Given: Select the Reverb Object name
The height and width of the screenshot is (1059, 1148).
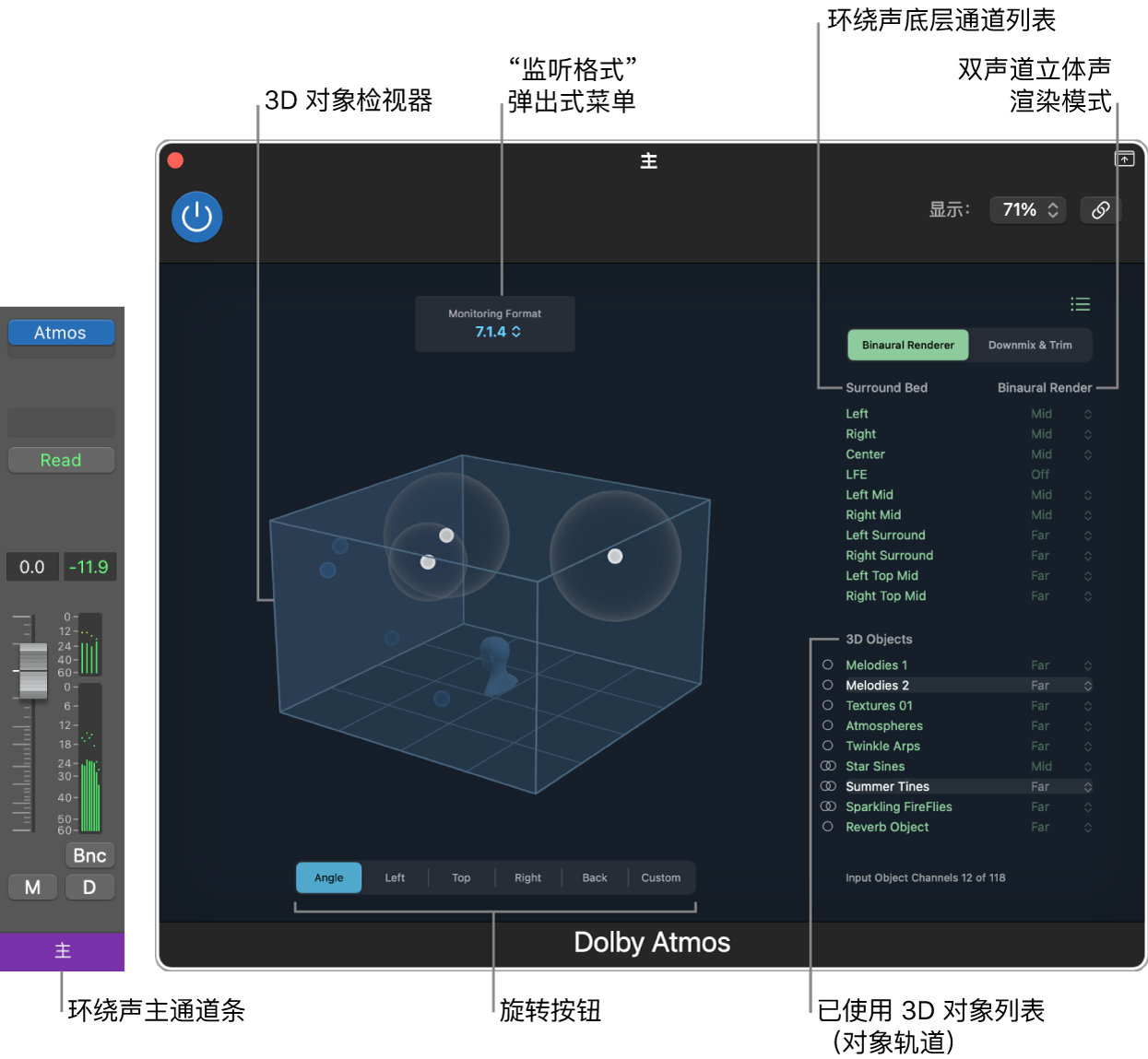Looking at the screenshot, I should point(887,827).
